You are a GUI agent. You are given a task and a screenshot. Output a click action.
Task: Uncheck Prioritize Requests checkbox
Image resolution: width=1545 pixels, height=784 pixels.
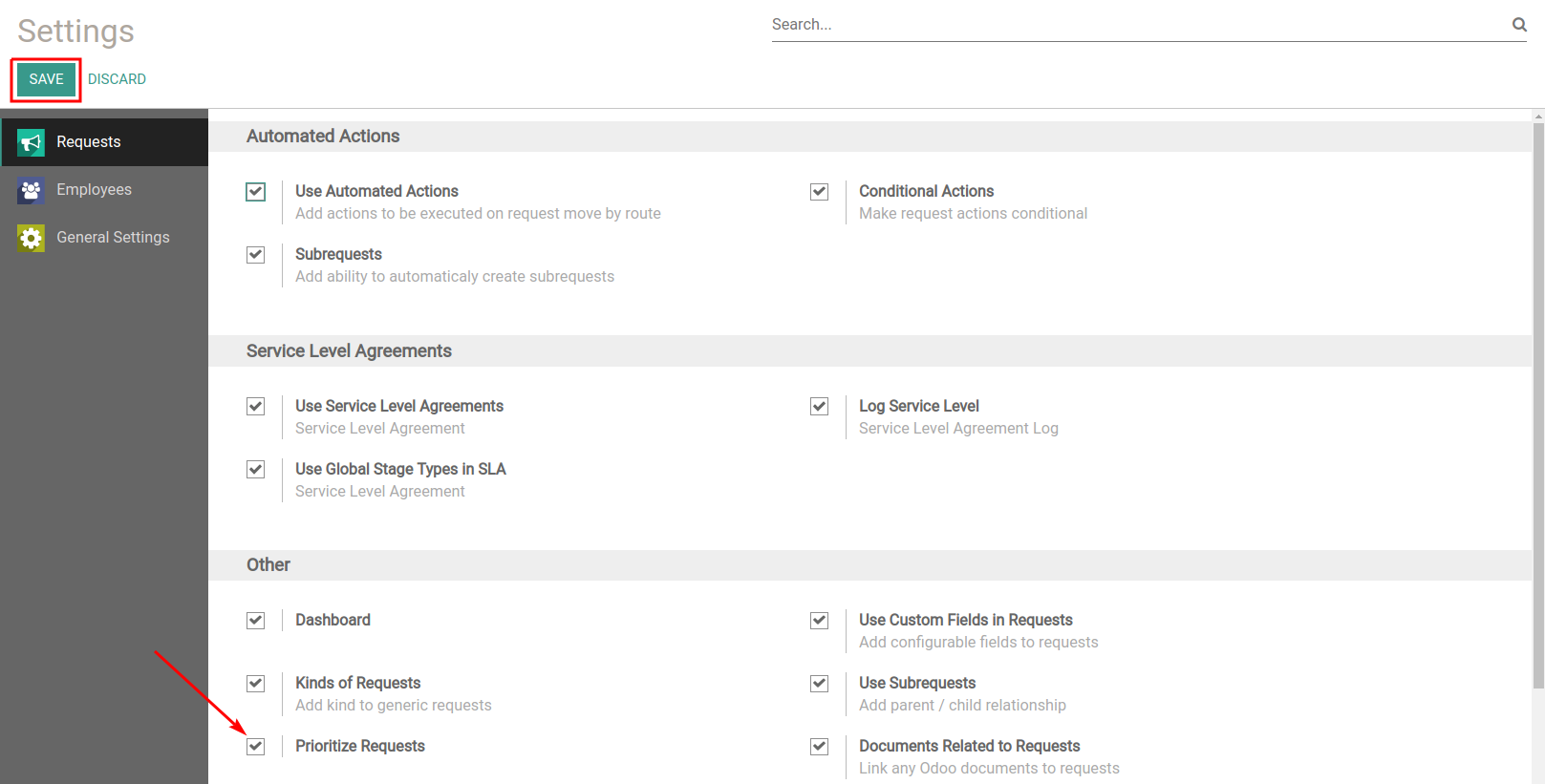(x=255, y=747)
